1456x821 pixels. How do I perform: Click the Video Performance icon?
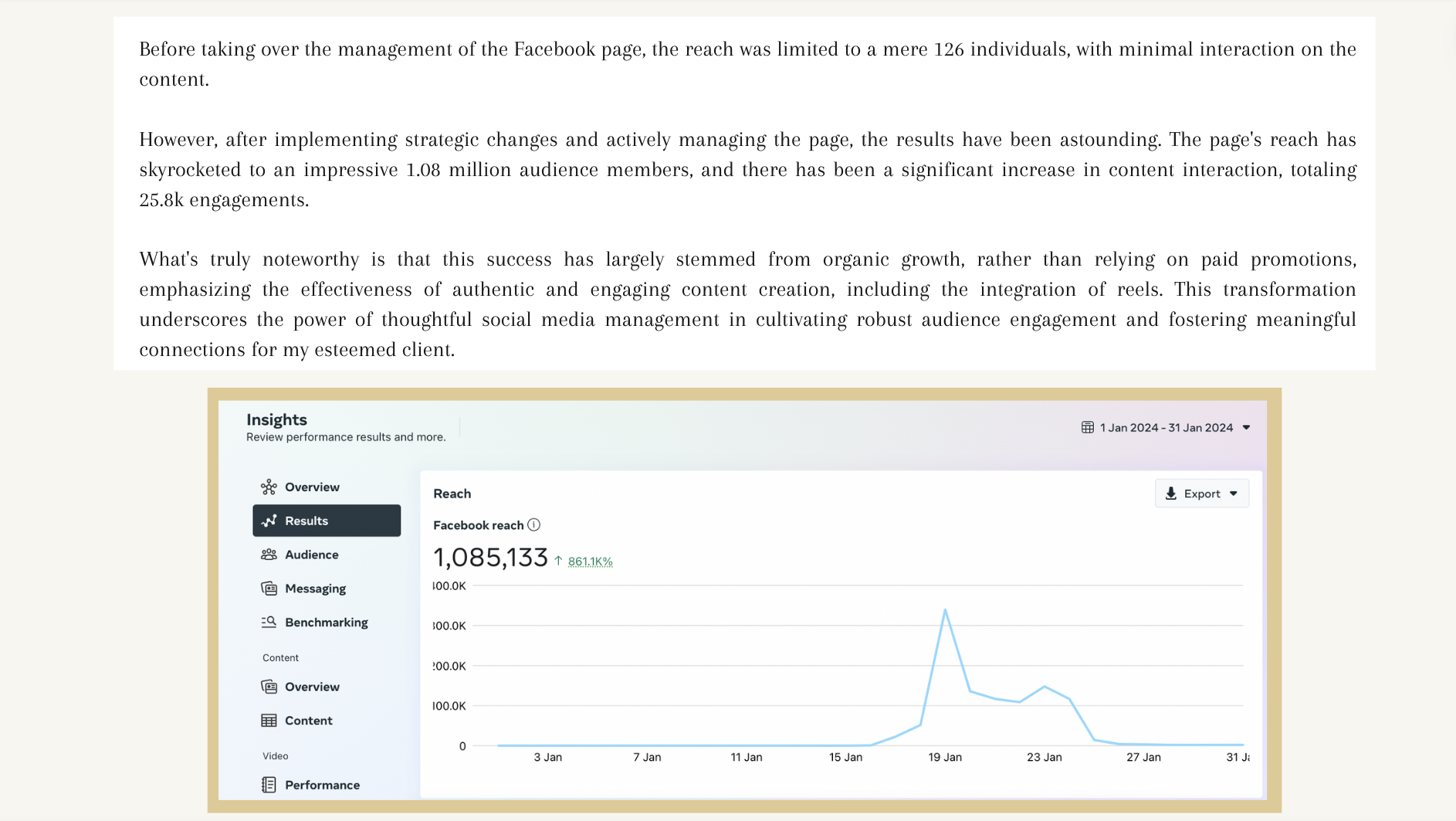click(269, 785)
